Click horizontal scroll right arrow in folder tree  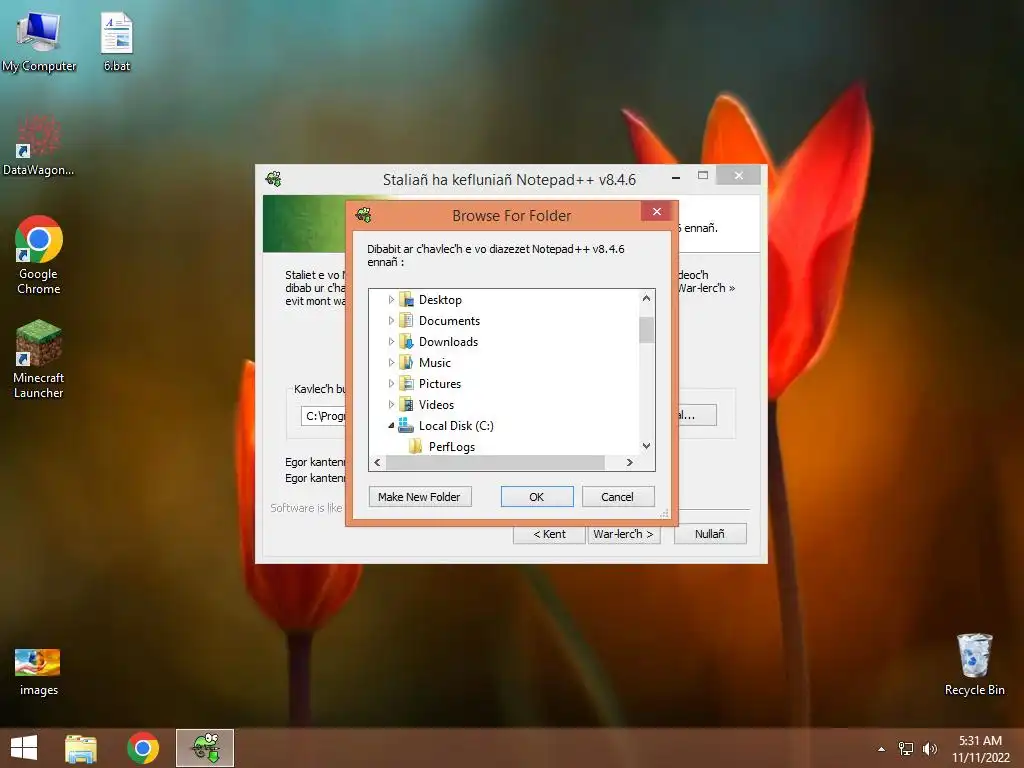coord(630,462)
